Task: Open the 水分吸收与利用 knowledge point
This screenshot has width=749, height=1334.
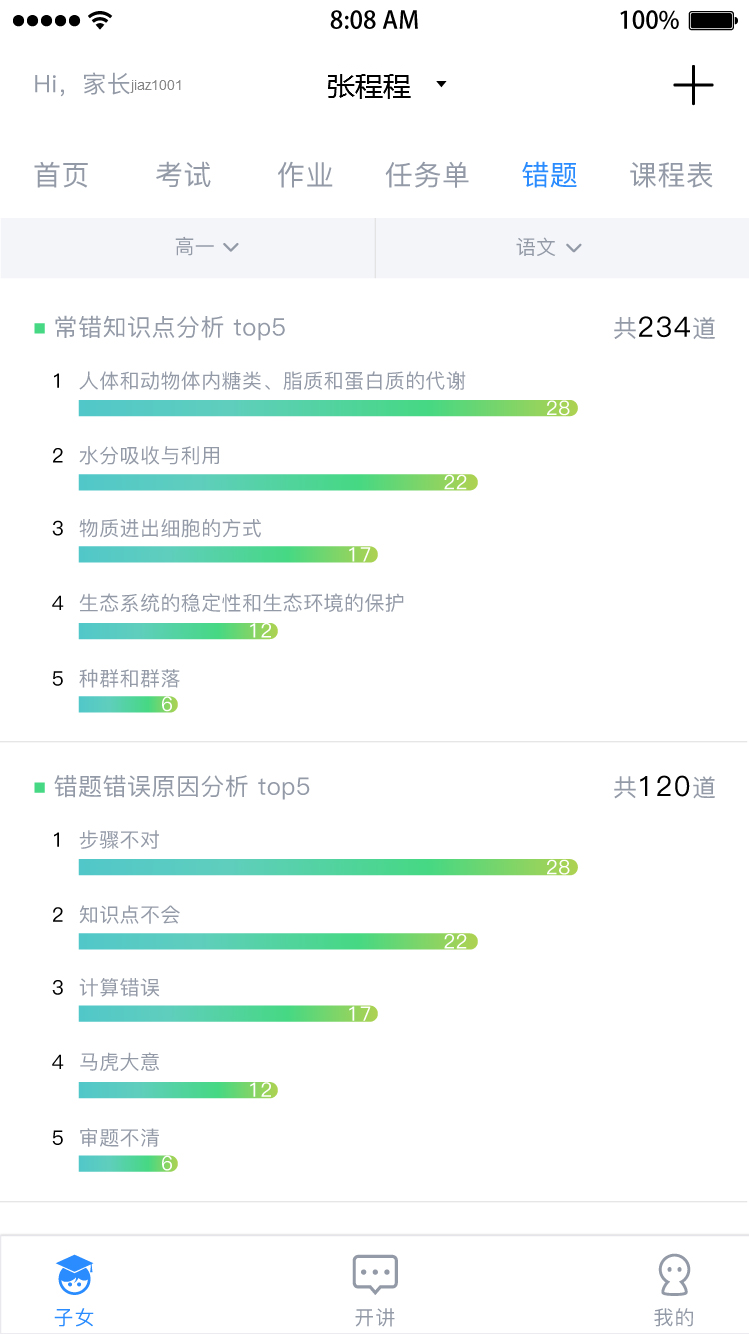Action: click(150, 456)
